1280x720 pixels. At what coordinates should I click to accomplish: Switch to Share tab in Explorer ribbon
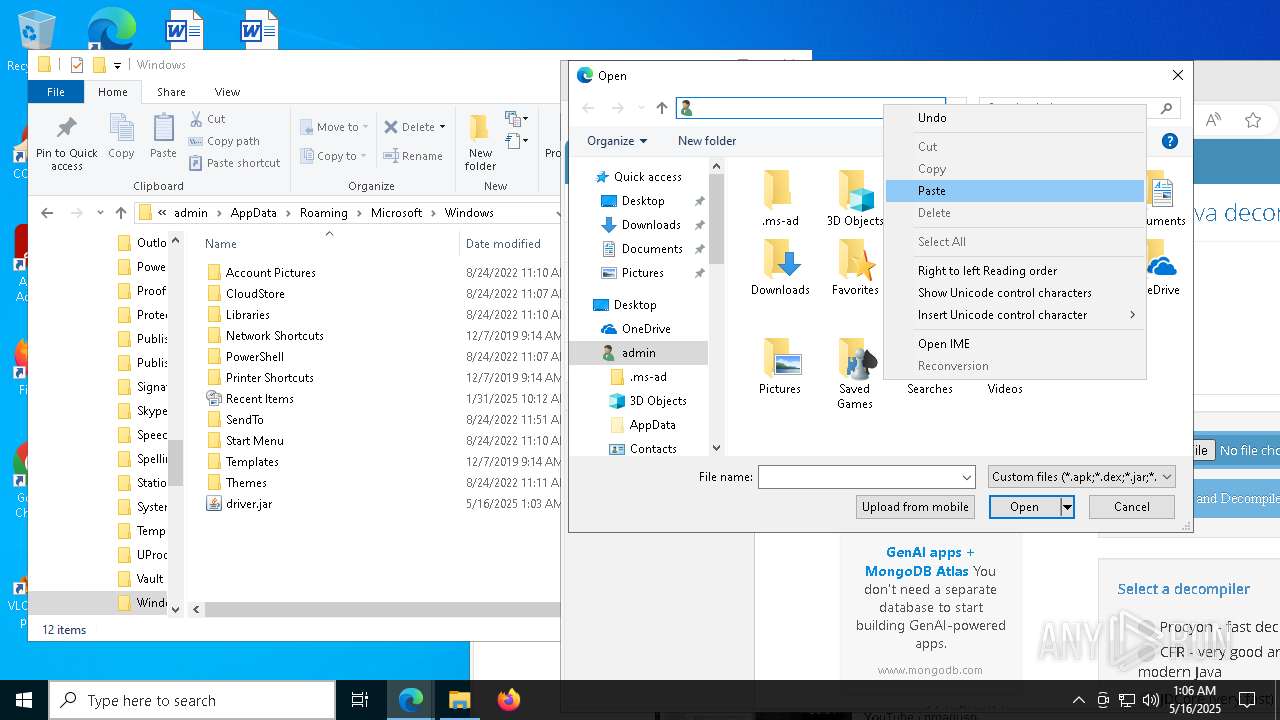click(x=171, y=92)
